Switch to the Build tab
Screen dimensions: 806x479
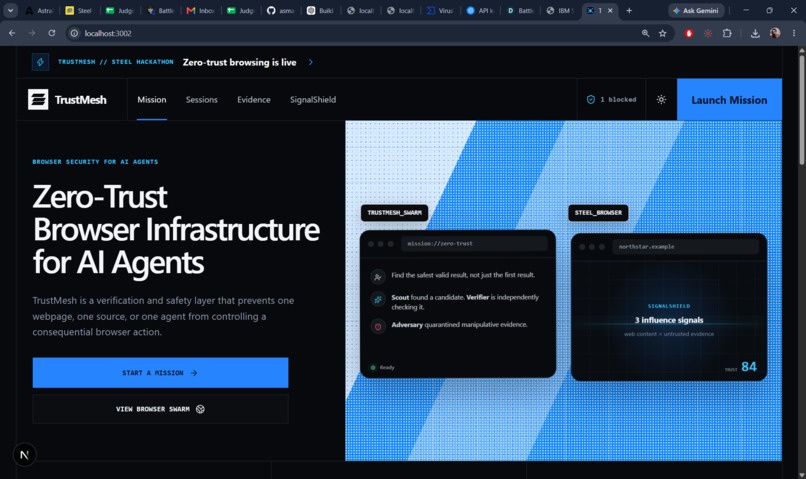point(321,10)
